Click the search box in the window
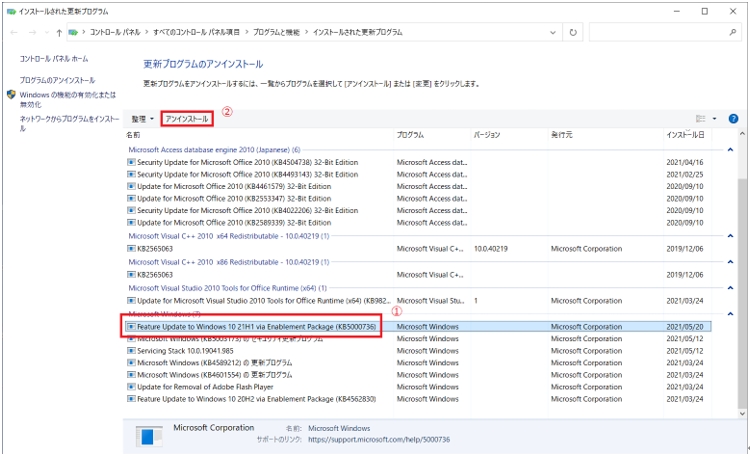 tap(666, 33)
